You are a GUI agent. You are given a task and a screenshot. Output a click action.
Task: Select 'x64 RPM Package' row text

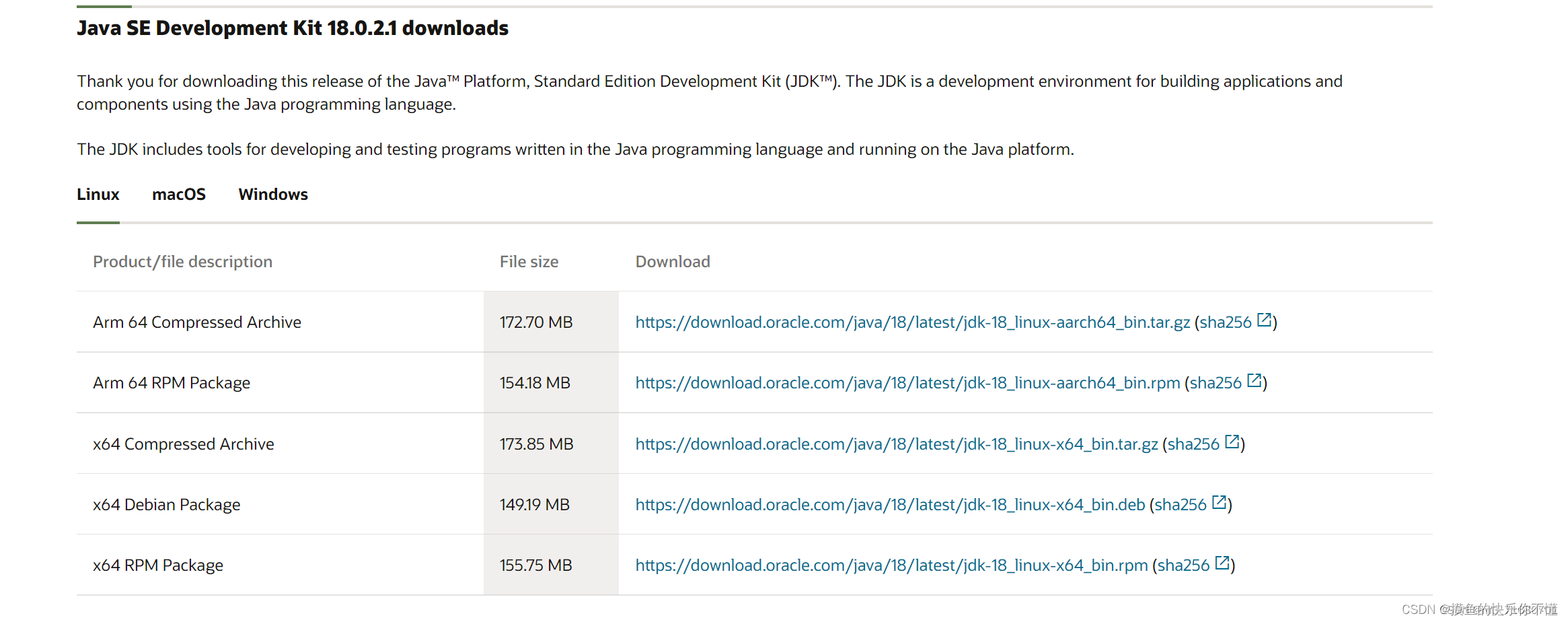158,565
